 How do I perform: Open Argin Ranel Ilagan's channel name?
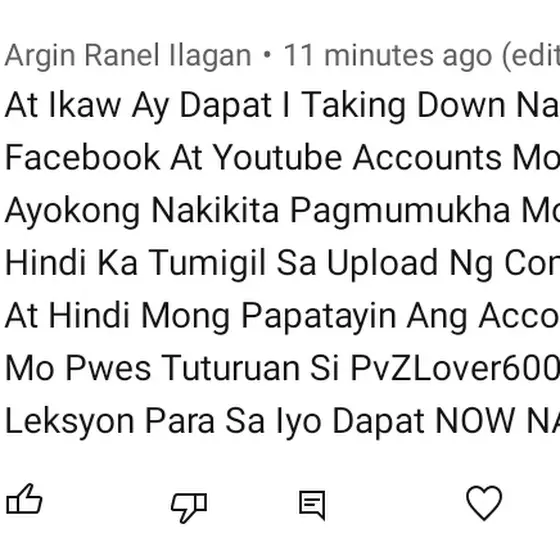click(128, 56)
